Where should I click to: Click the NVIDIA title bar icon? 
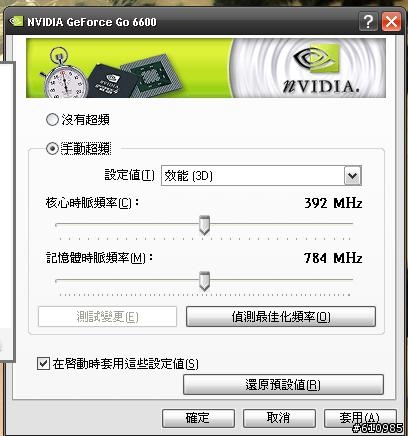(x=16, y=21)
